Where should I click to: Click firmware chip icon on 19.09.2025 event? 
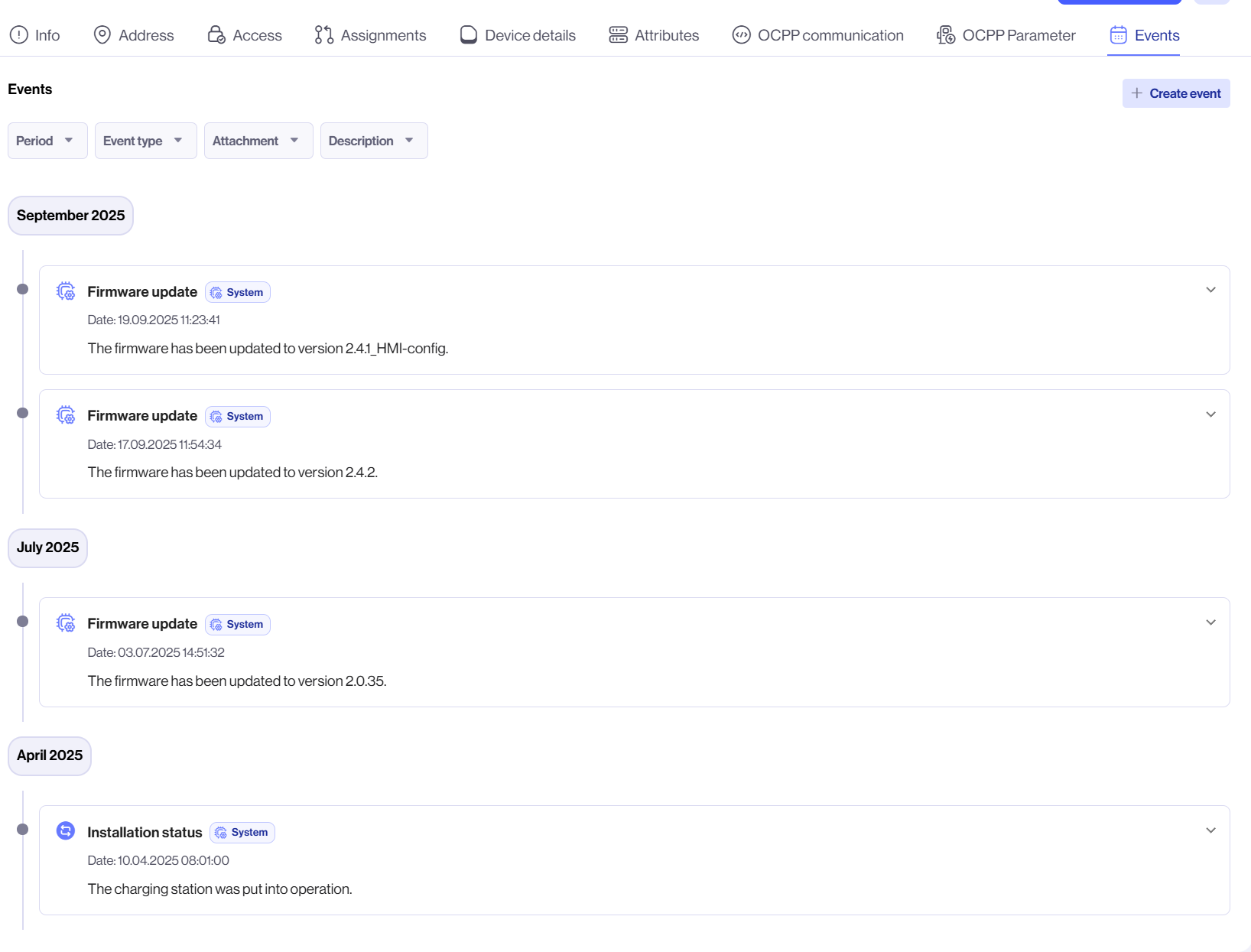pyautogui.click(x=66, y=291)
